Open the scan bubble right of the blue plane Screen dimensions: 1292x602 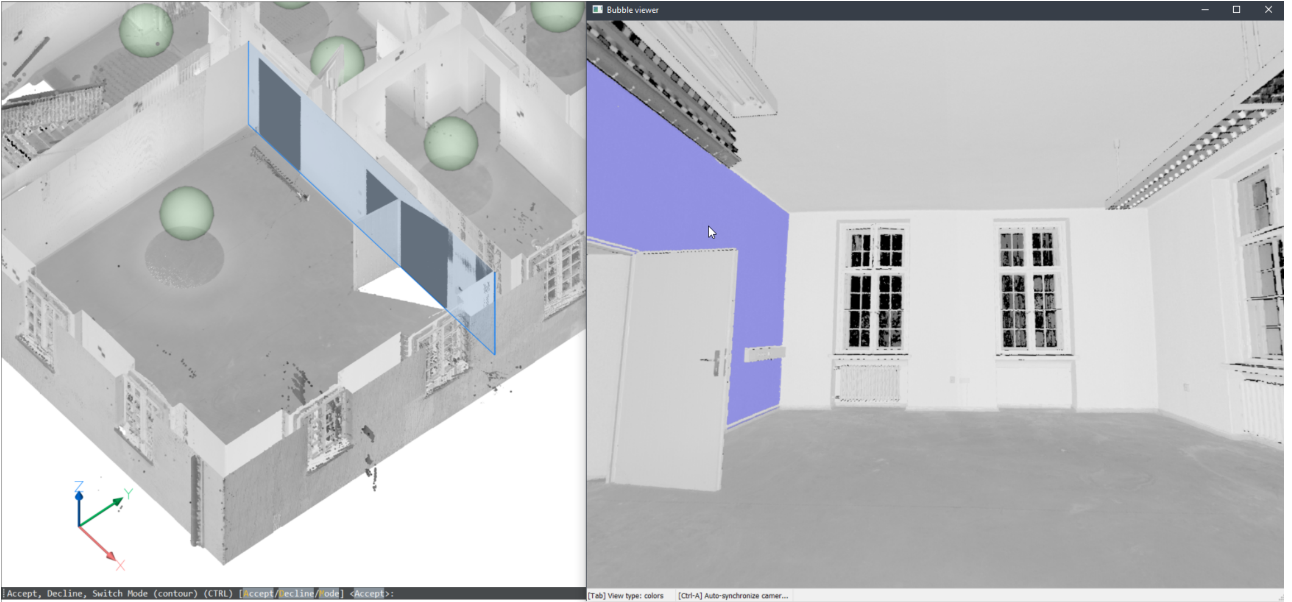click(x=451, y=142)
